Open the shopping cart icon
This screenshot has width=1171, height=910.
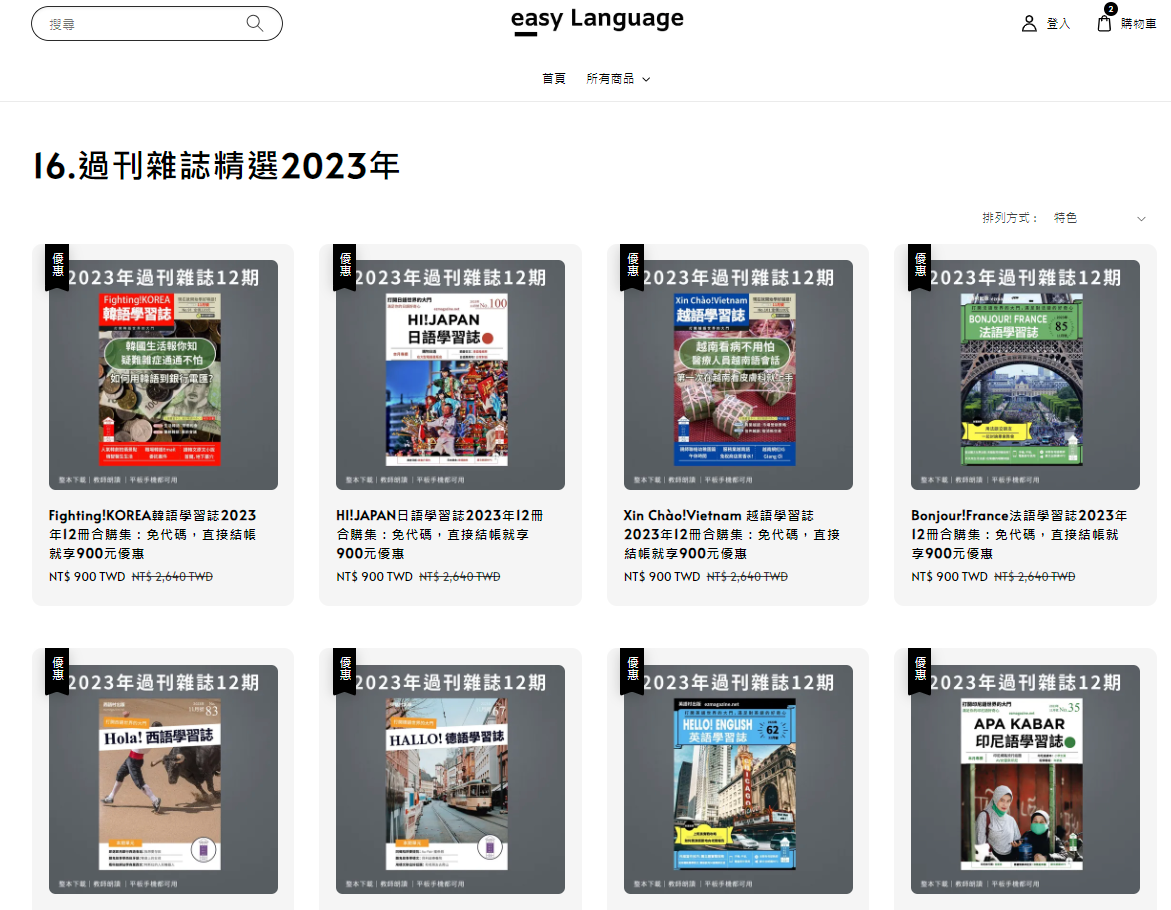pos(1104,23)
